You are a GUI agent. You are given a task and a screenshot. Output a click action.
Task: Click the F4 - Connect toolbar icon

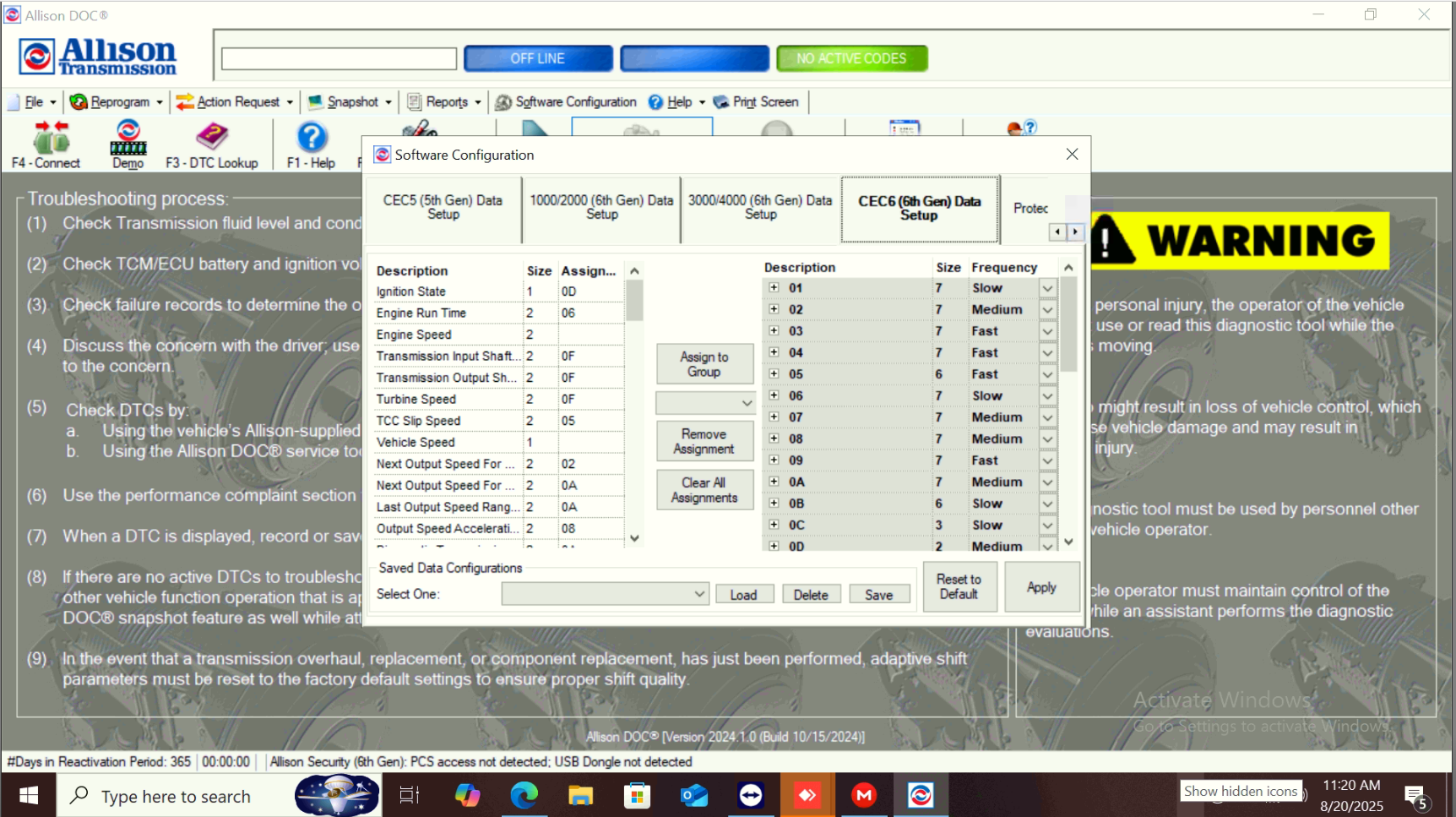(46, 144)
